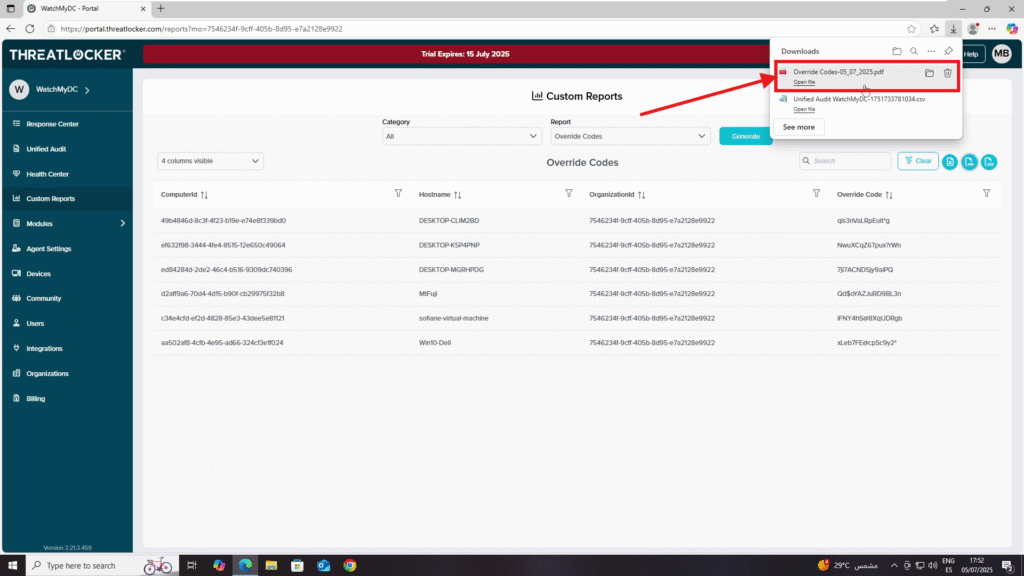Click the Generate button
Screen dimensions: 1024x576
coord(745,136)
